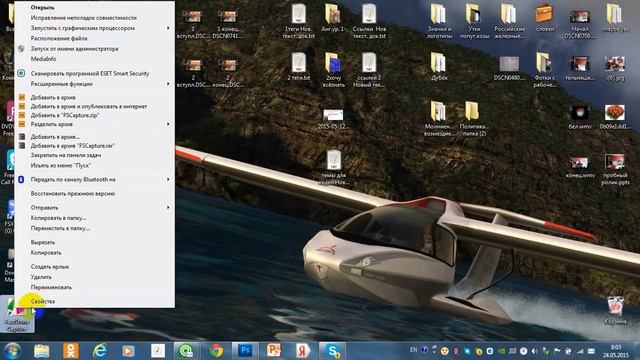The image size is (640, 360).
Task: Choose "Удалить" in the context menu
Action: (95, 277)
